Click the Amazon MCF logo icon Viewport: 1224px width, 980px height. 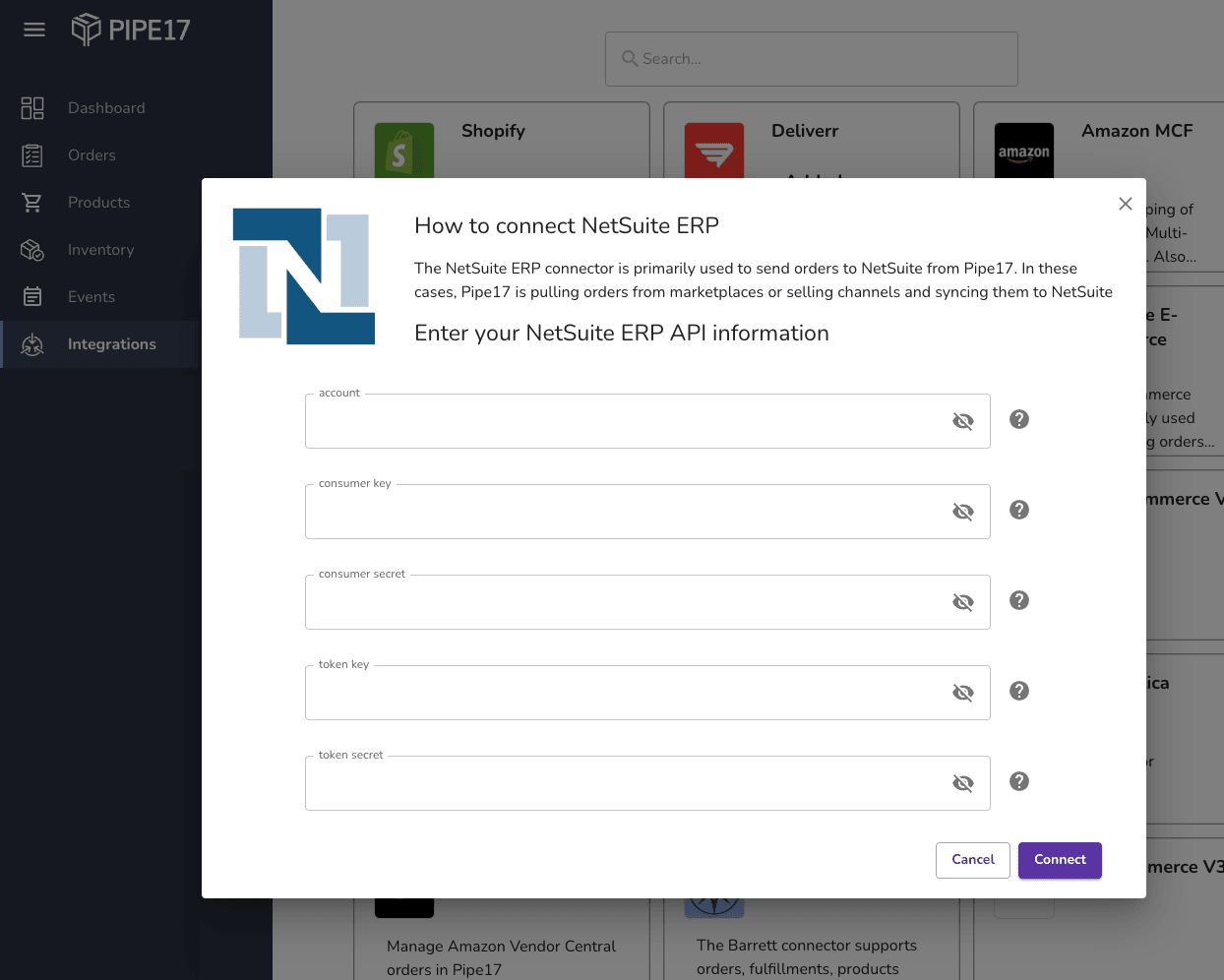coord(1024,151)
